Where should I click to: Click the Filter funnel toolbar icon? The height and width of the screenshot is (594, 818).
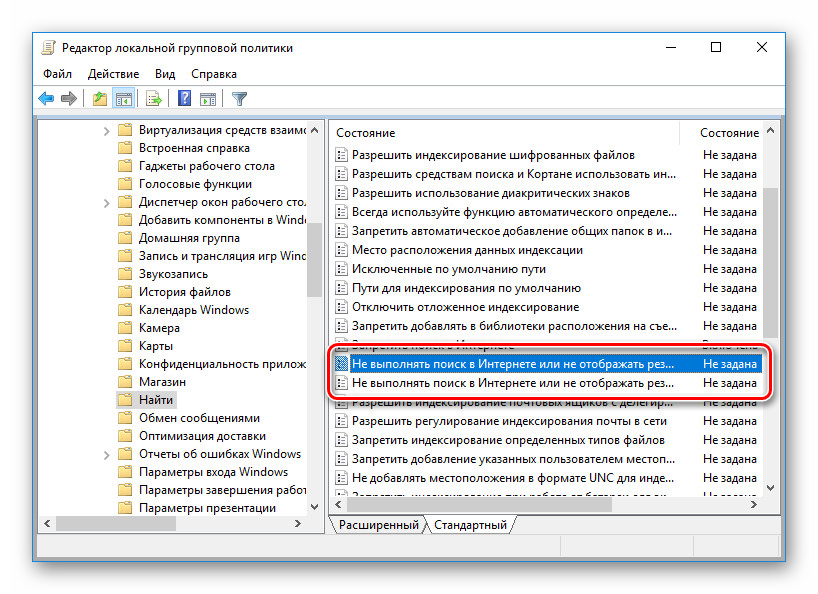pyautogui.click(x=239, y=98)
